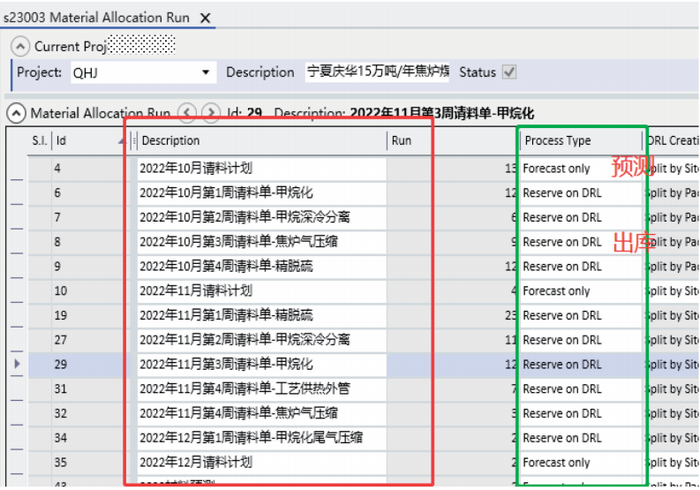This screenshot has height=490, width=700.
Task: Go to previous allocation run record
Action: click(186, 113)
